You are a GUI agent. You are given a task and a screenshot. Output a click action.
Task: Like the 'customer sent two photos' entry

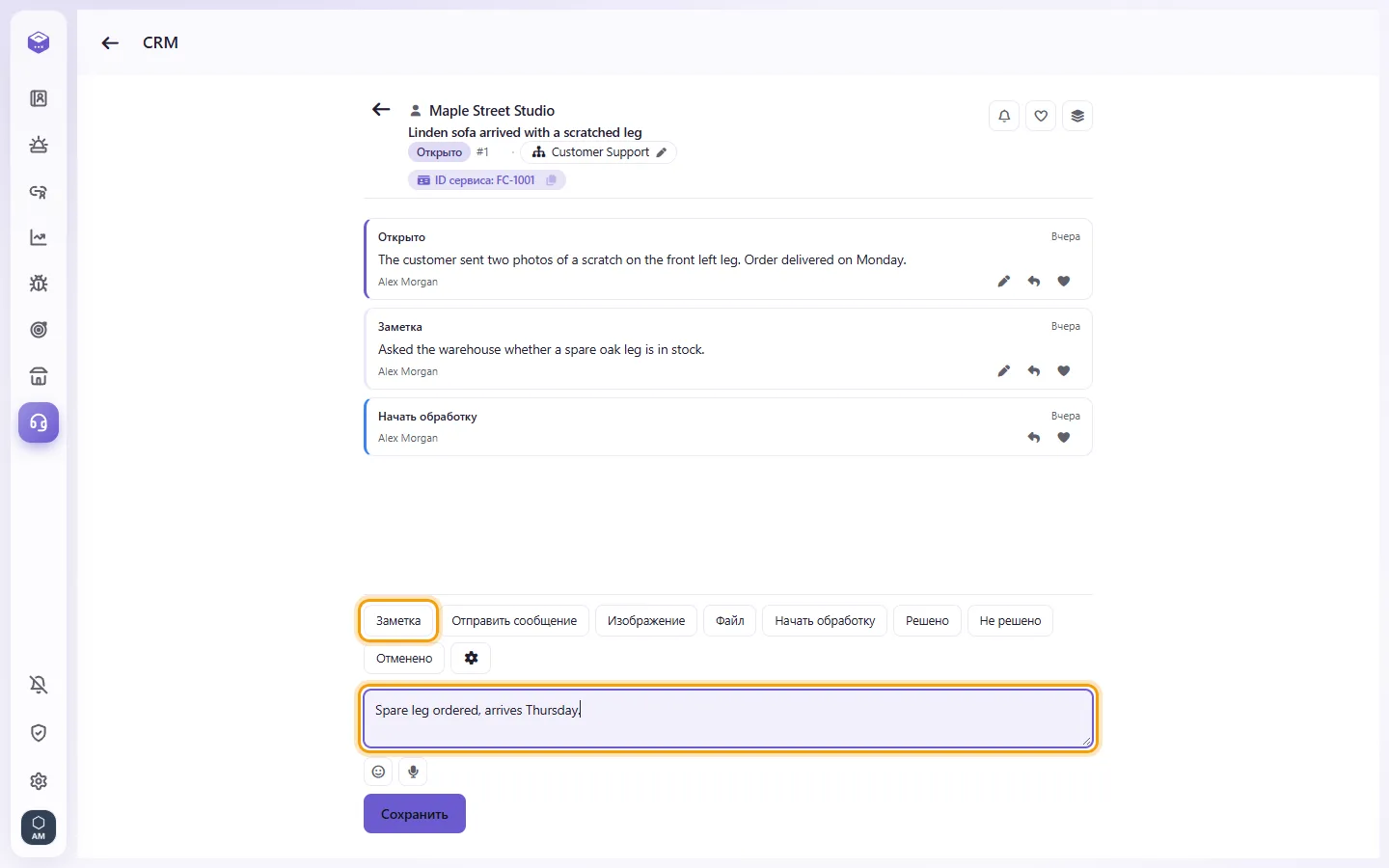1064,282
